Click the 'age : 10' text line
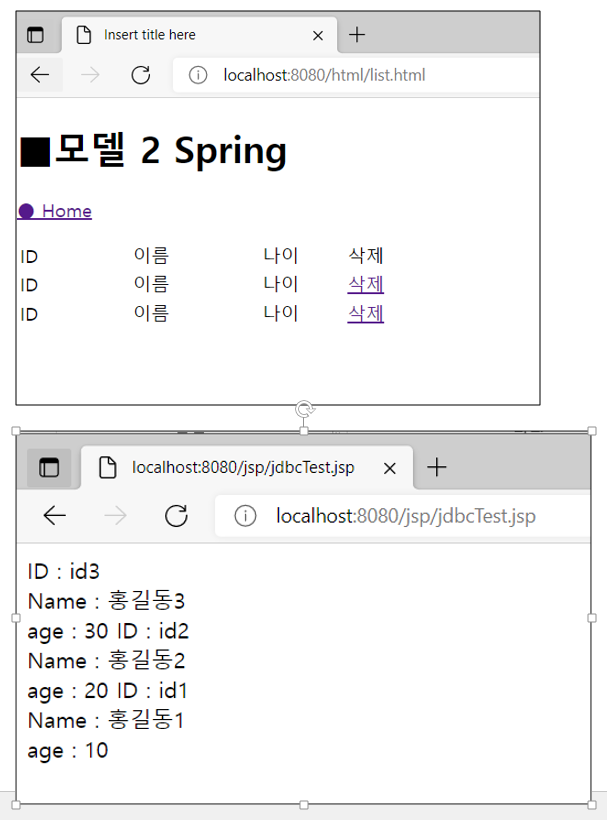Screen dimensions: 607x820 [68, 751]
